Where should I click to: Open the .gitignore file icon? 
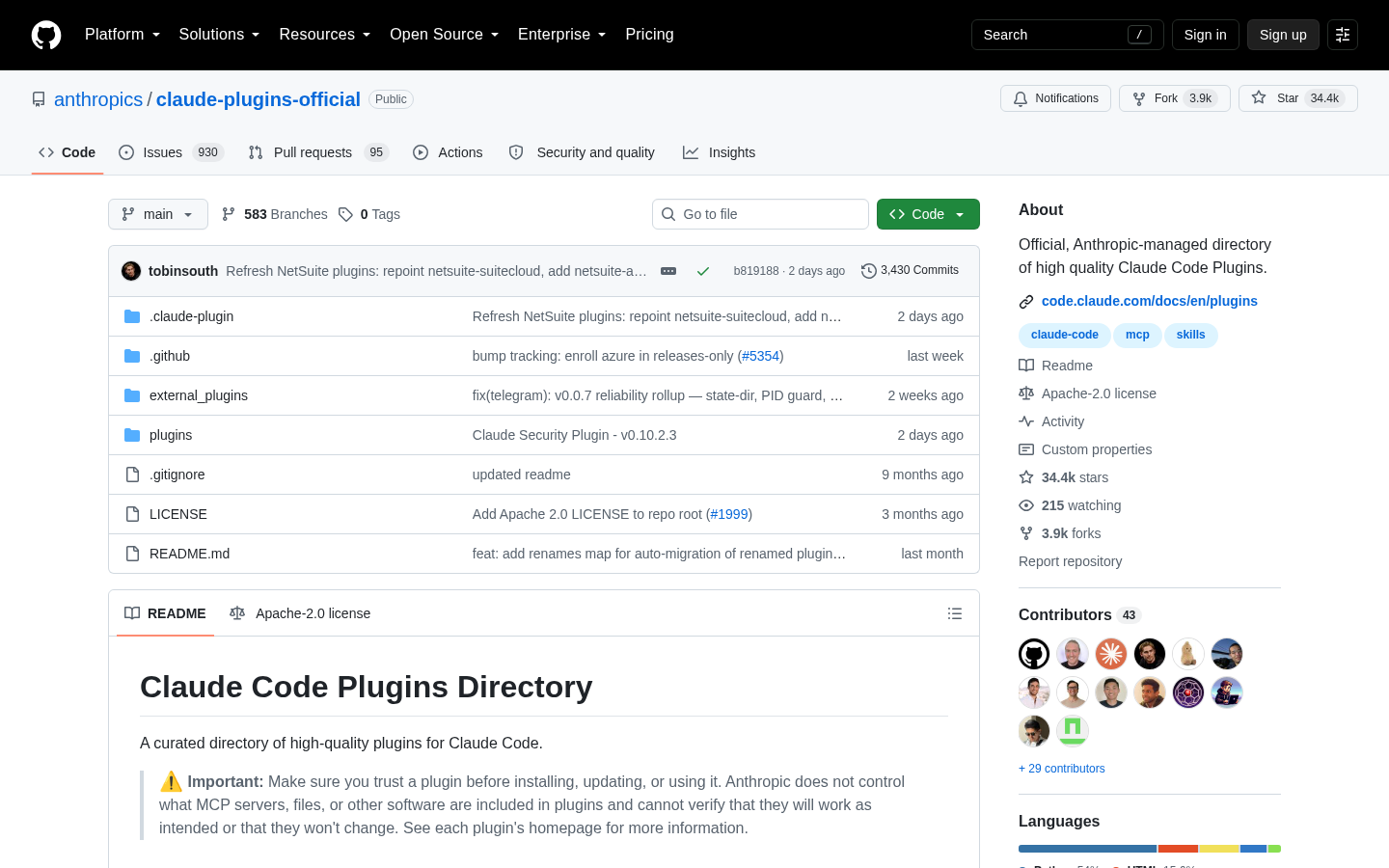132,475
